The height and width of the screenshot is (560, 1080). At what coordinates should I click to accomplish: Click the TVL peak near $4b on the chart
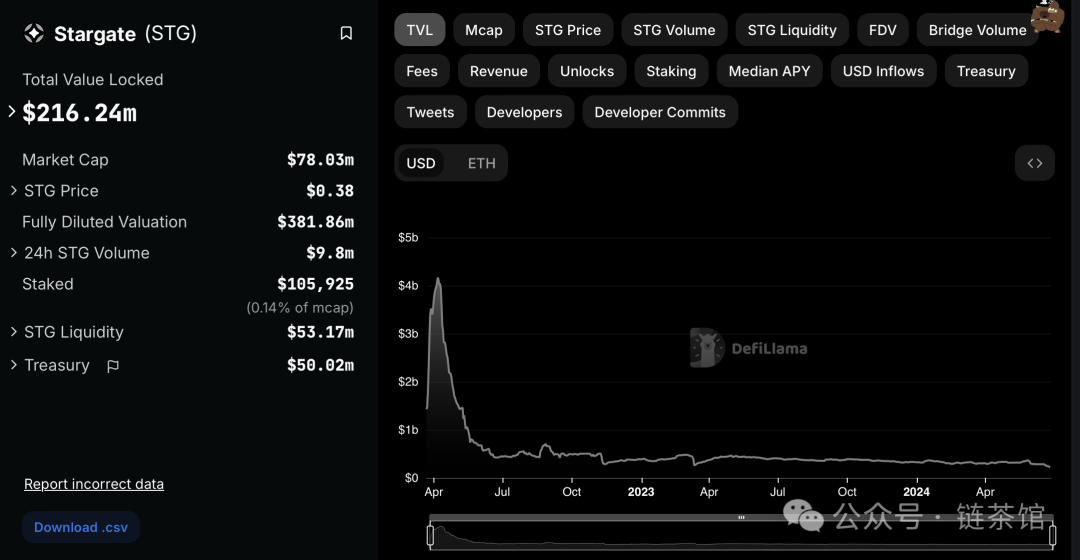(438, 280)
